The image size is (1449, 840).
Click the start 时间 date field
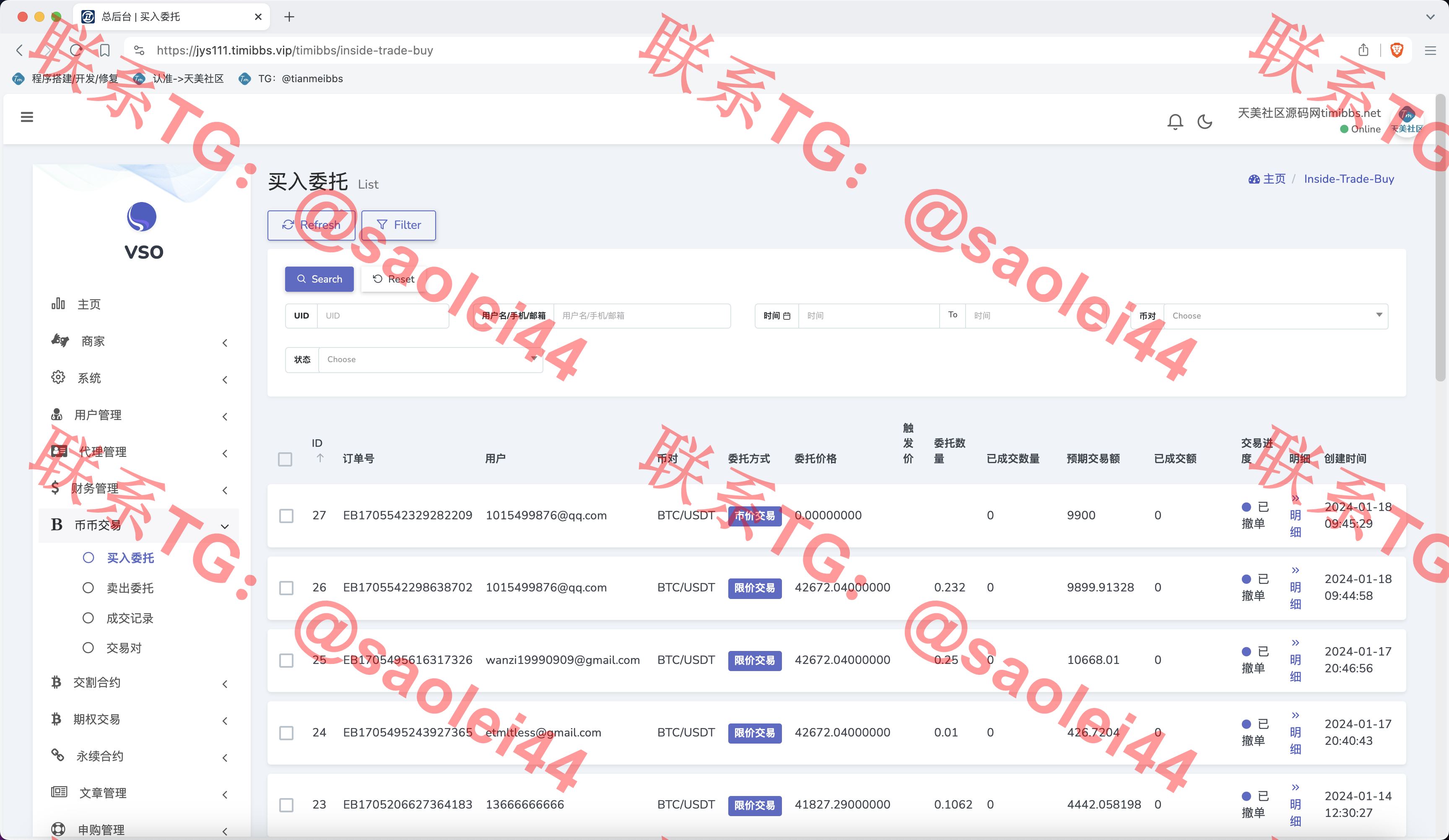coord(868,316)
